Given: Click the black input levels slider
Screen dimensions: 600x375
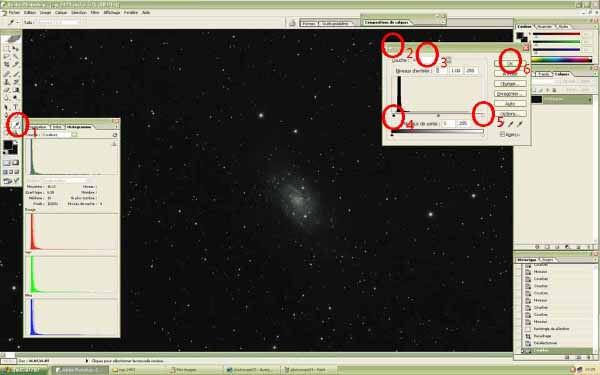Looking at the screenshot, I should (x=394, y=115).
